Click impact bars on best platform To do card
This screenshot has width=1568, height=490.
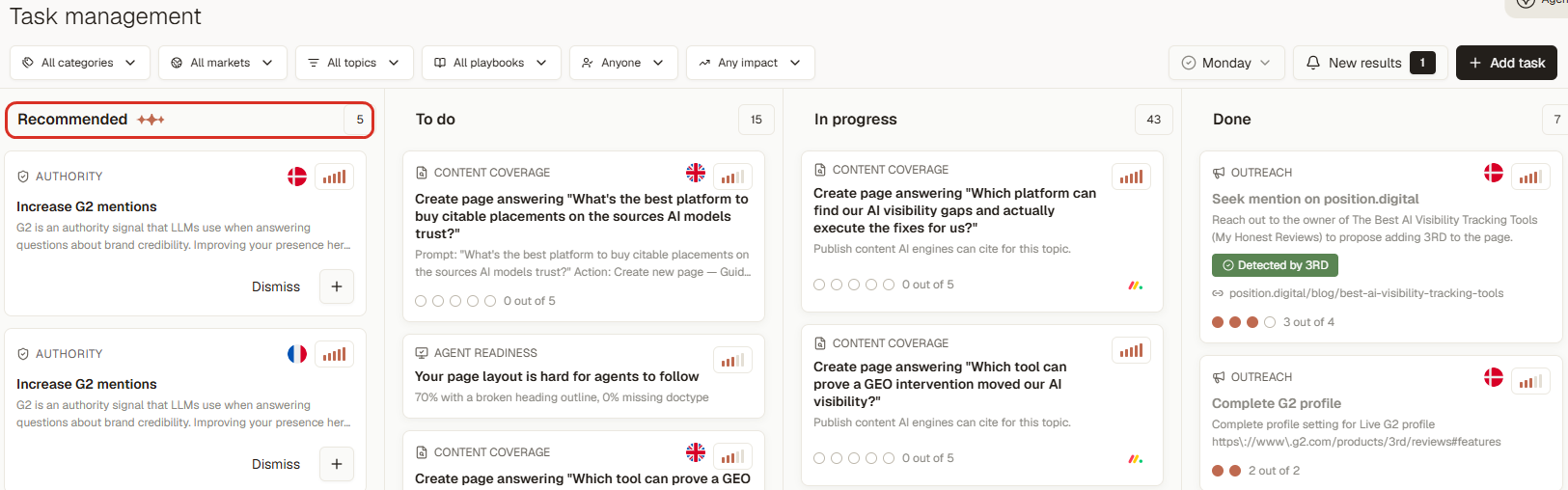pos(732,177)
